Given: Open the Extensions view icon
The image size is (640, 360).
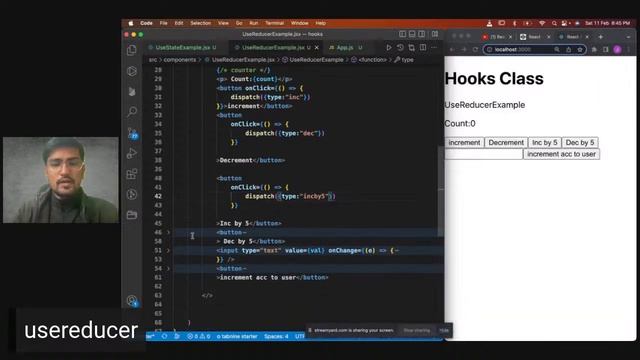Looking at the screenshot, I should tap(132, 174).
